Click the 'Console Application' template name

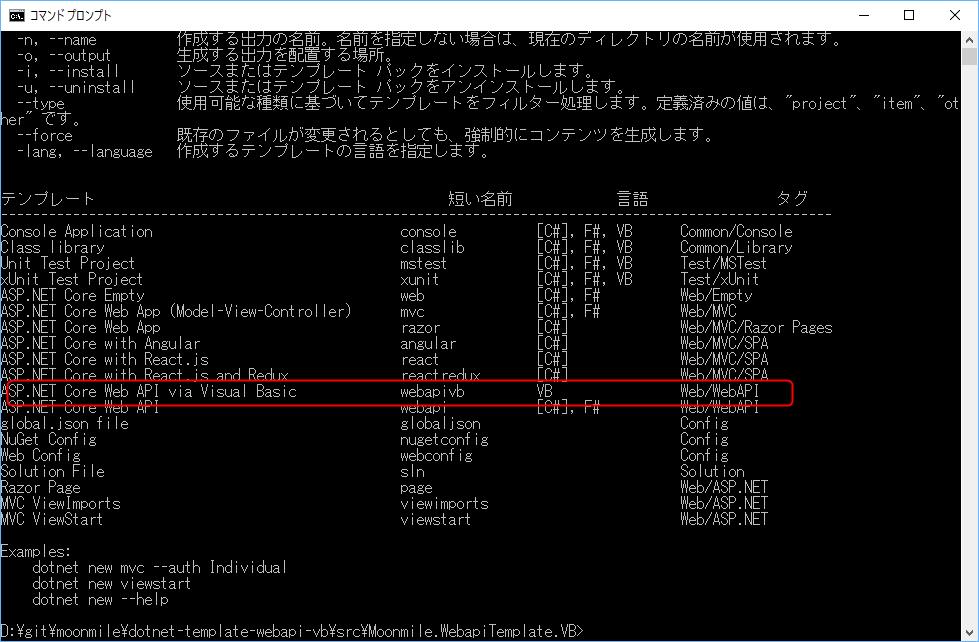pyautogui.click(x=77, y=232)
